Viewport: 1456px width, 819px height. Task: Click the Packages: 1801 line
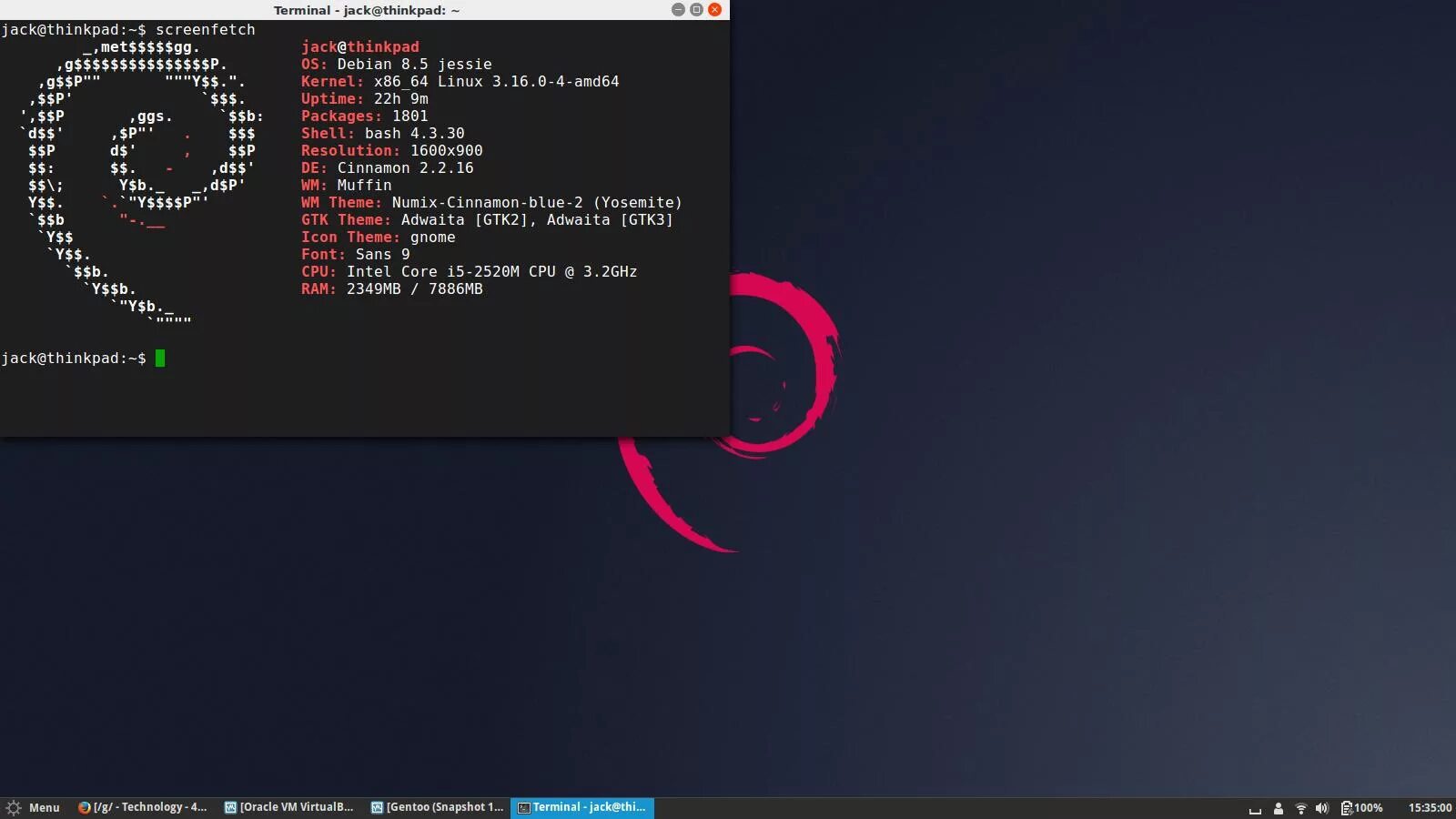click(x=365, y=116)
